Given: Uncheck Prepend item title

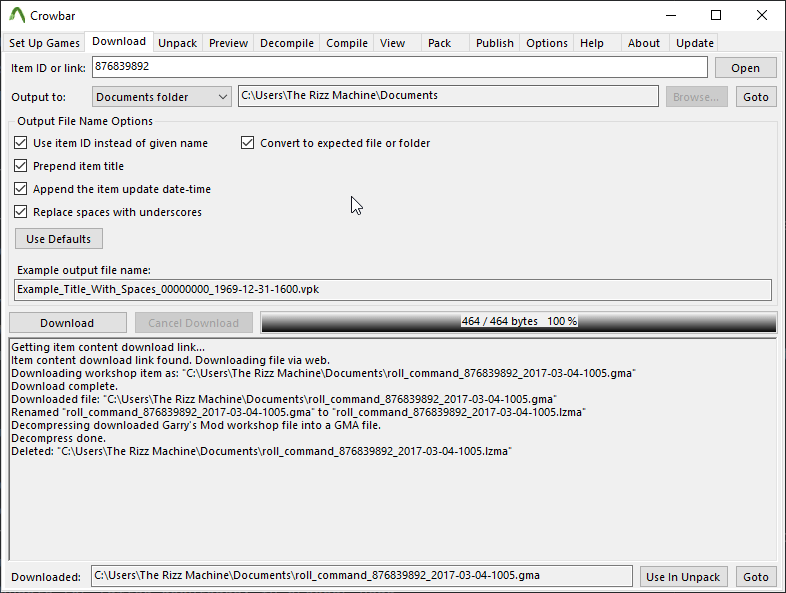Looking at the screenshot, I should pyautogui.click(x=69, y=166).
